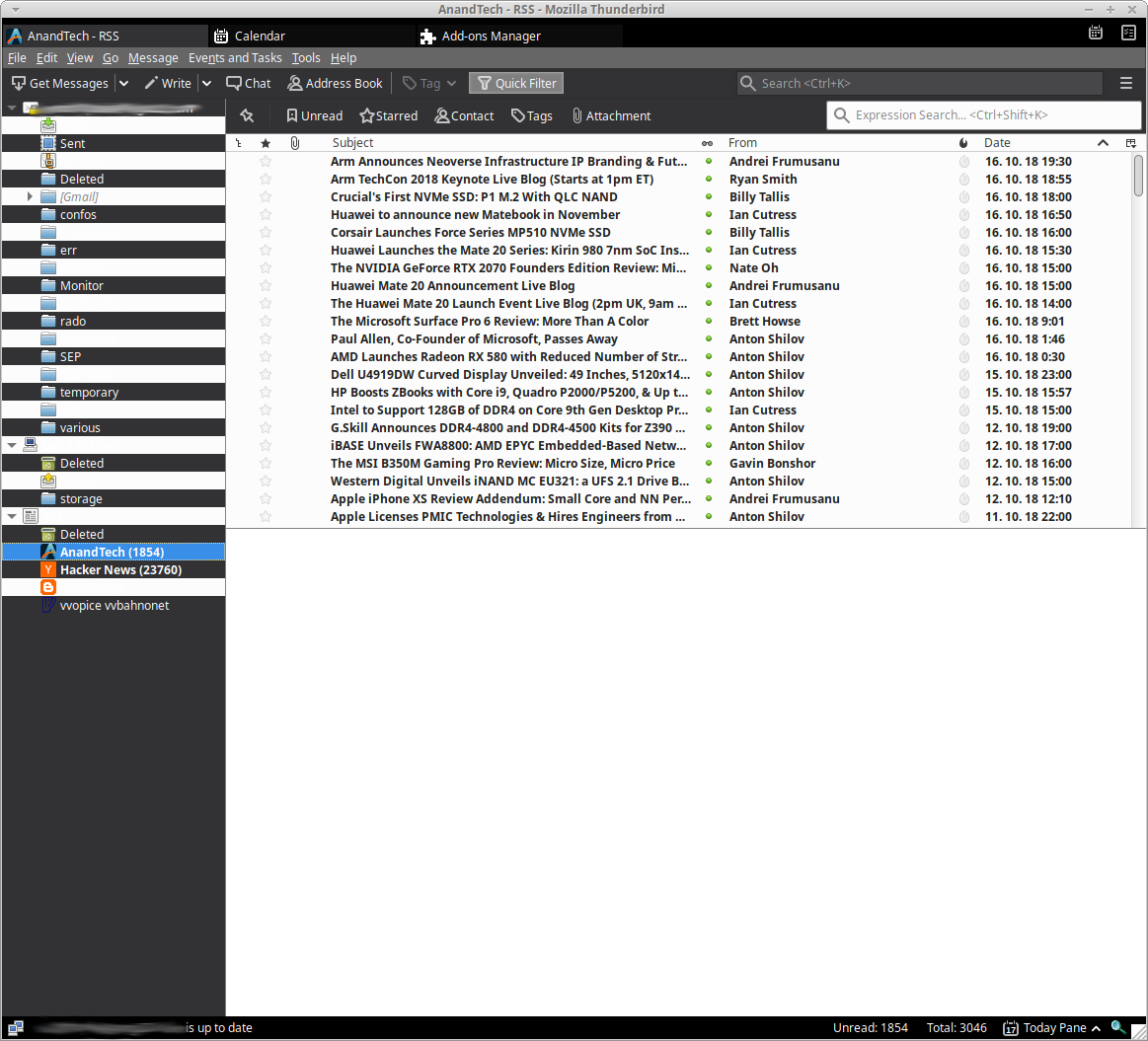The width and height of the screenshot is (1148, 1041).
Task: Expand the Today Pane
Action: (x=1053, y=1028)
